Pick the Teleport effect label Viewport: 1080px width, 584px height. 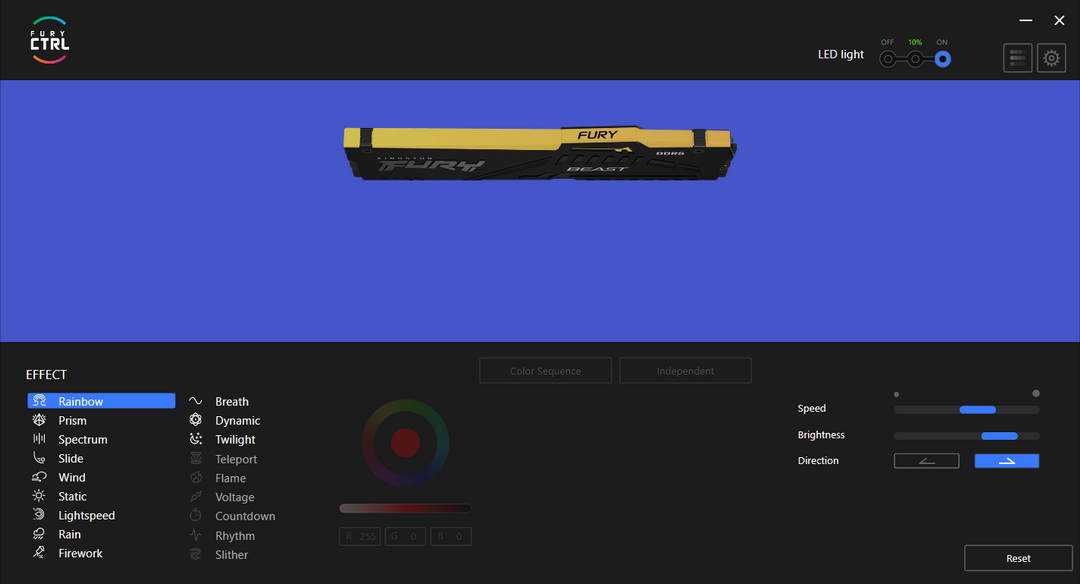[x=236, y=459]
